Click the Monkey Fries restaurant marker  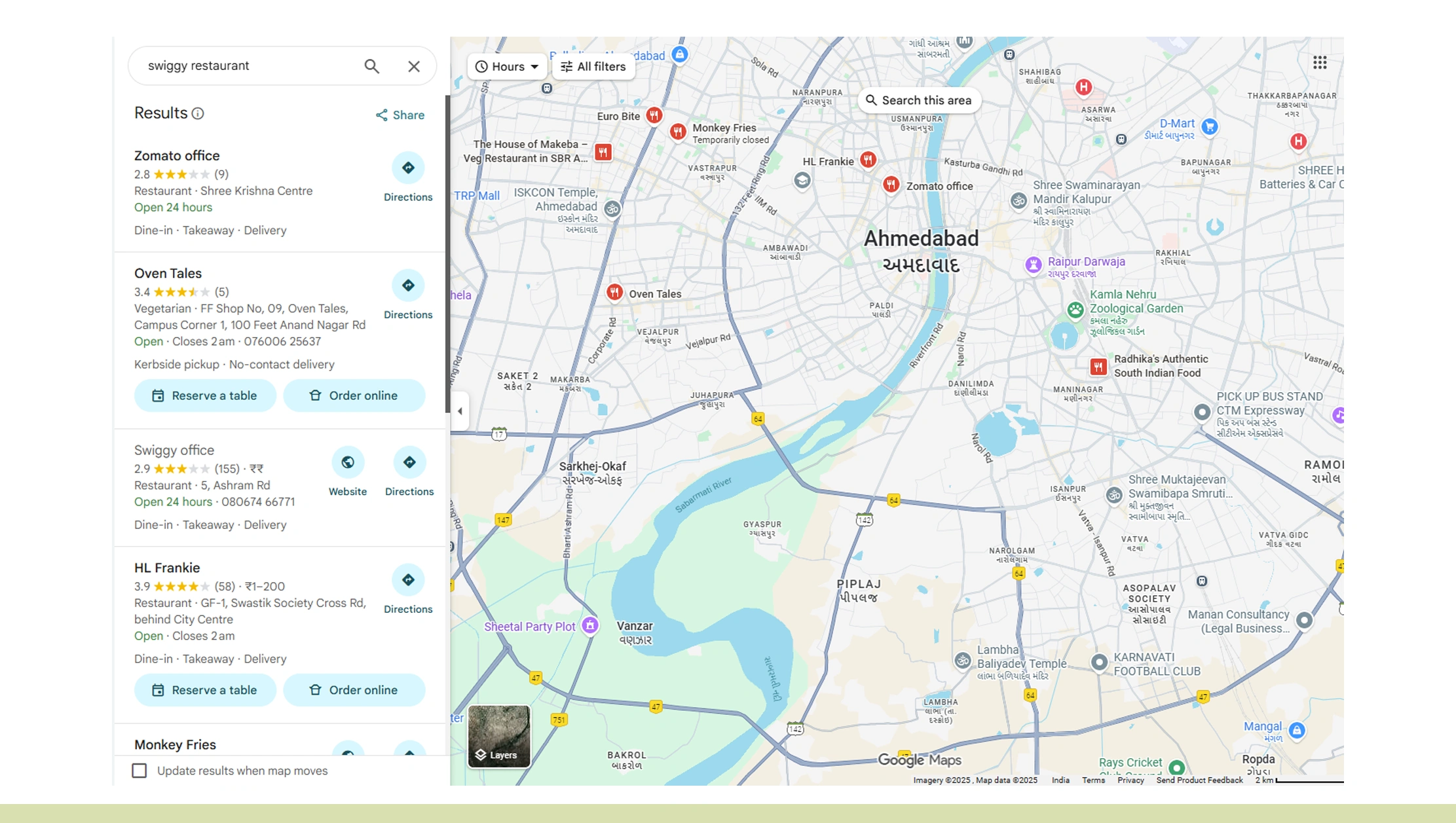point(679,132)
